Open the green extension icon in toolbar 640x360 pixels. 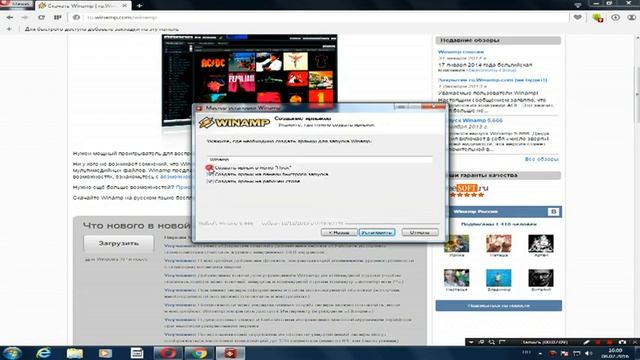tap(598, 18)
